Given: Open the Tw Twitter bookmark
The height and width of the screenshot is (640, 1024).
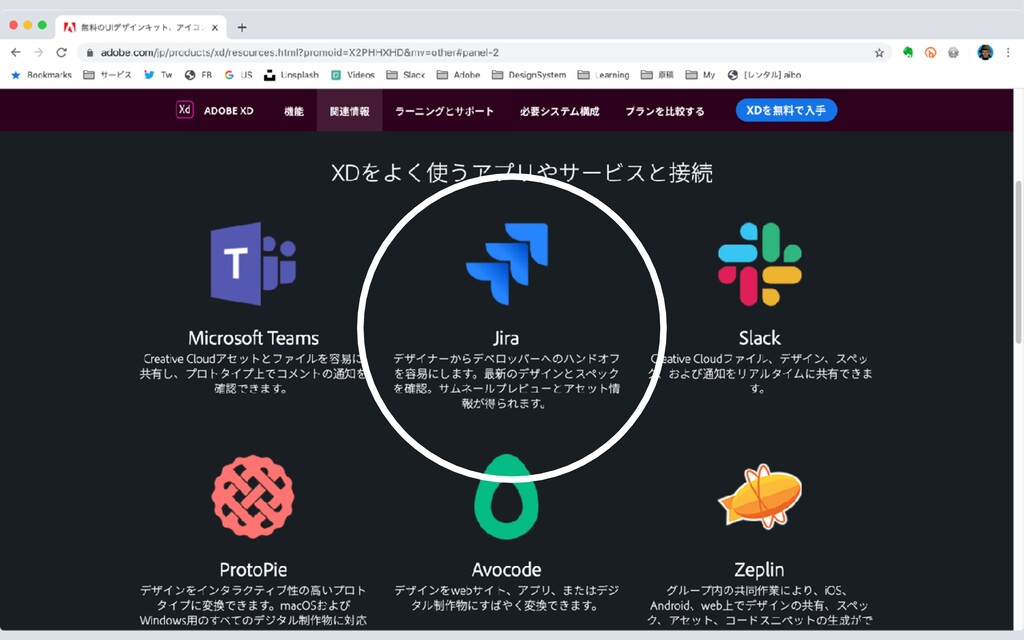Looking at the screenshot, I should tap(158, 75).
